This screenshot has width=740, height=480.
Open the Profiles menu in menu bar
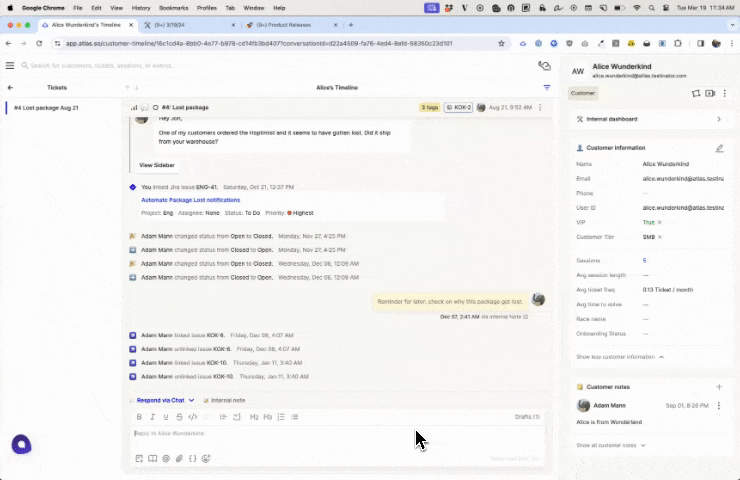[207, 8]
